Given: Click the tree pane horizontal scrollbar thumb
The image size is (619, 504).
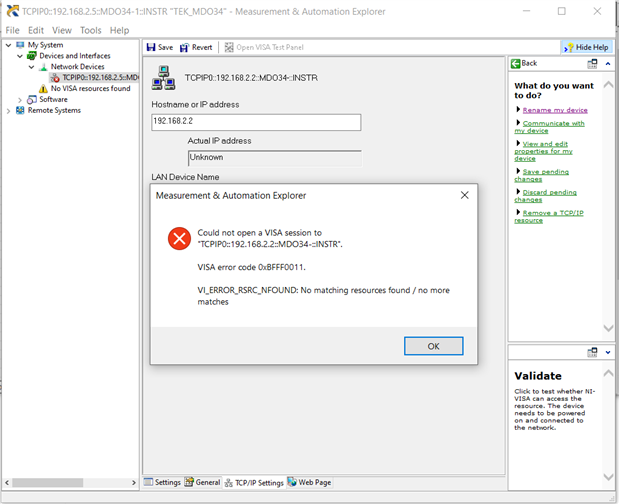Looking at the screenshot, I should tap(47, 483).
